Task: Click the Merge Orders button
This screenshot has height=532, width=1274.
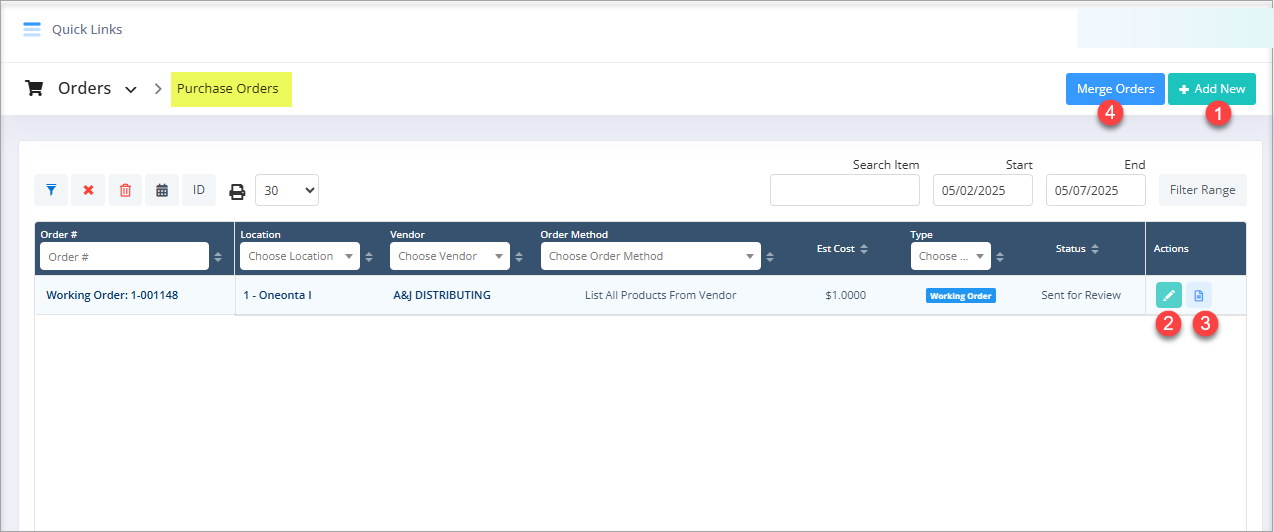Action: [x=1115, y=89]
